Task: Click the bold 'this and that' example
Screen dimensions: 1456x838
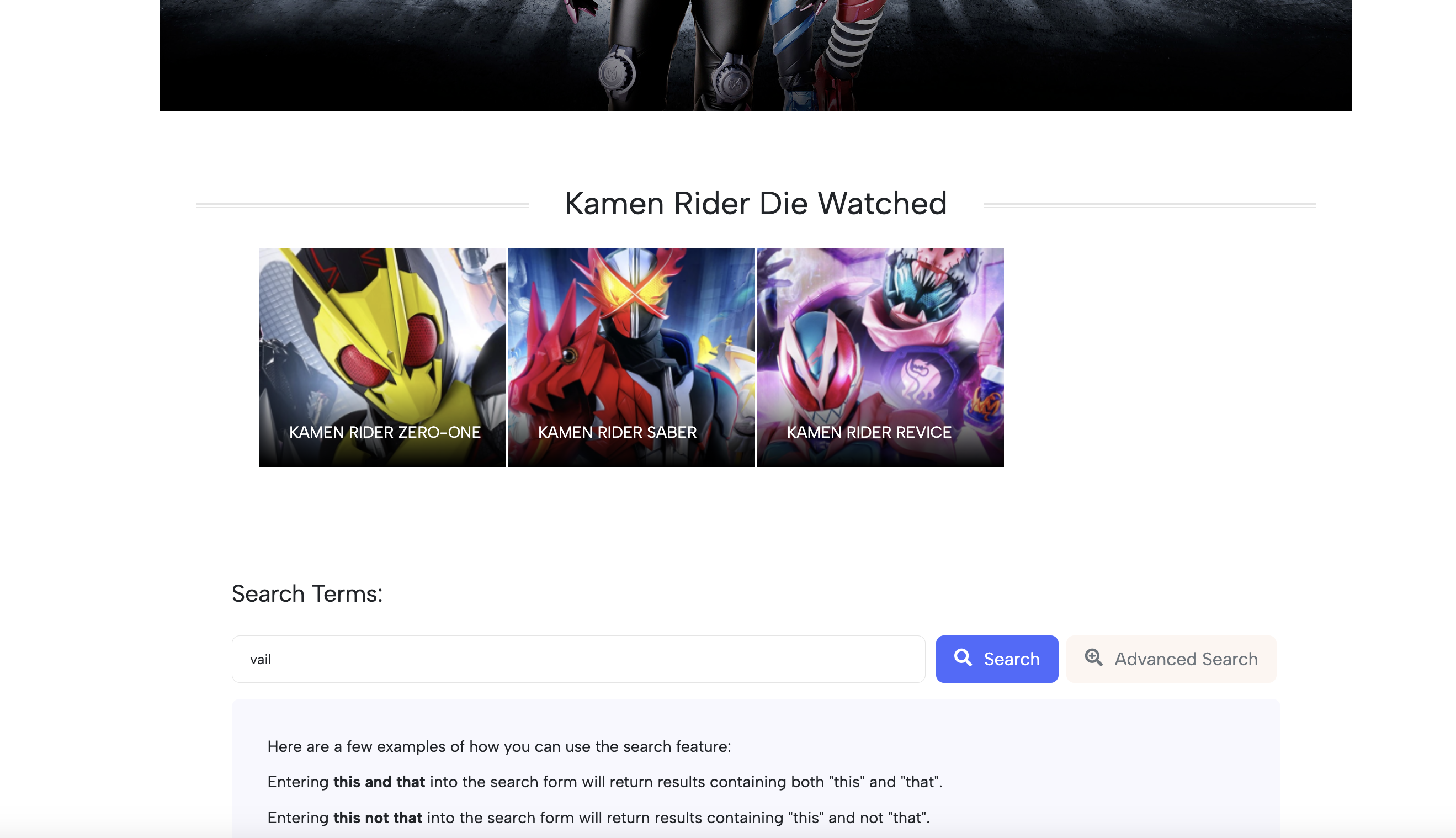Action: pyautogui.click(x=379, y=782)
